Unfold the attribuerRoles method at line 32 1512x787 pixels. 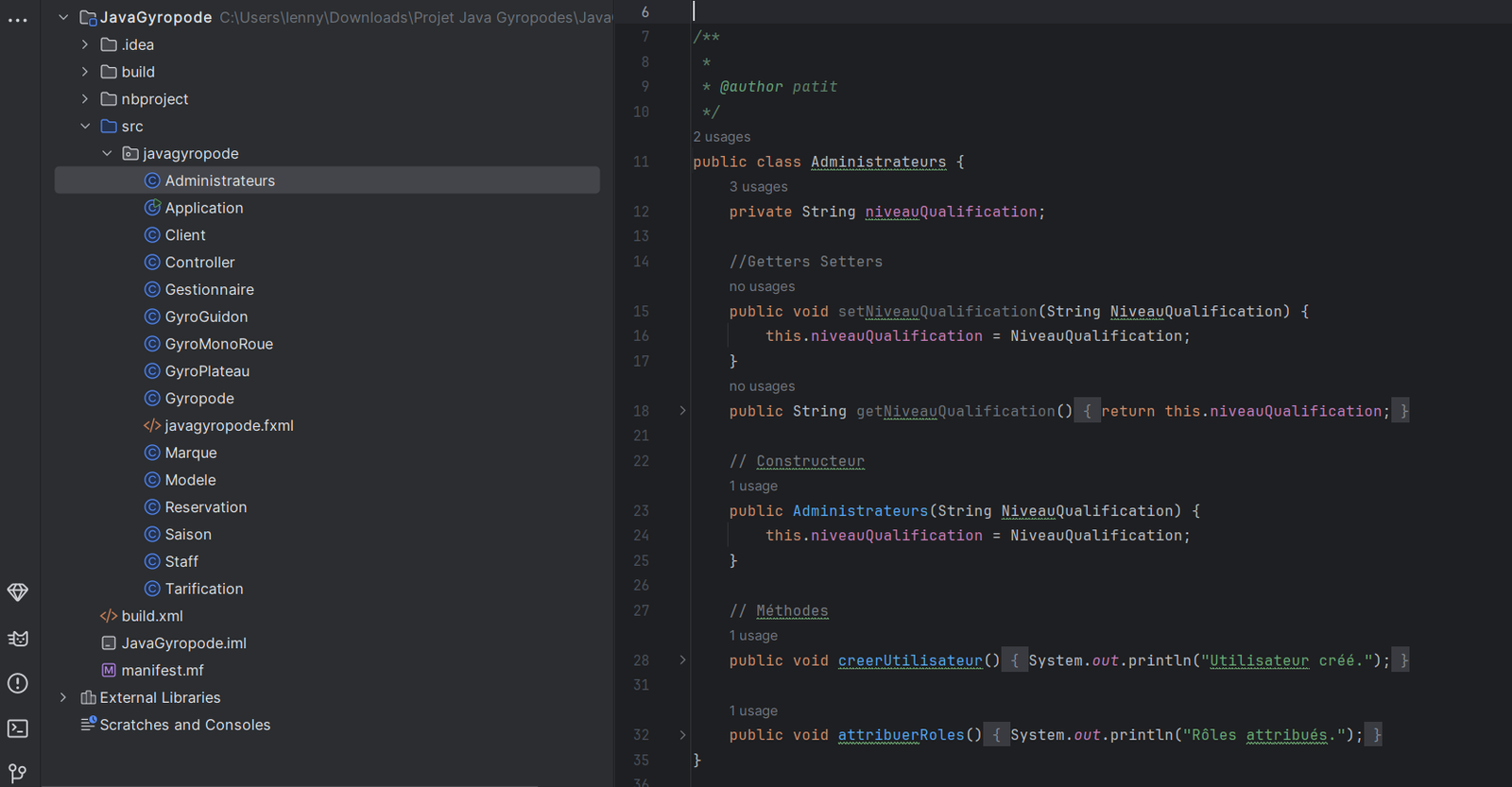(682, 735)
